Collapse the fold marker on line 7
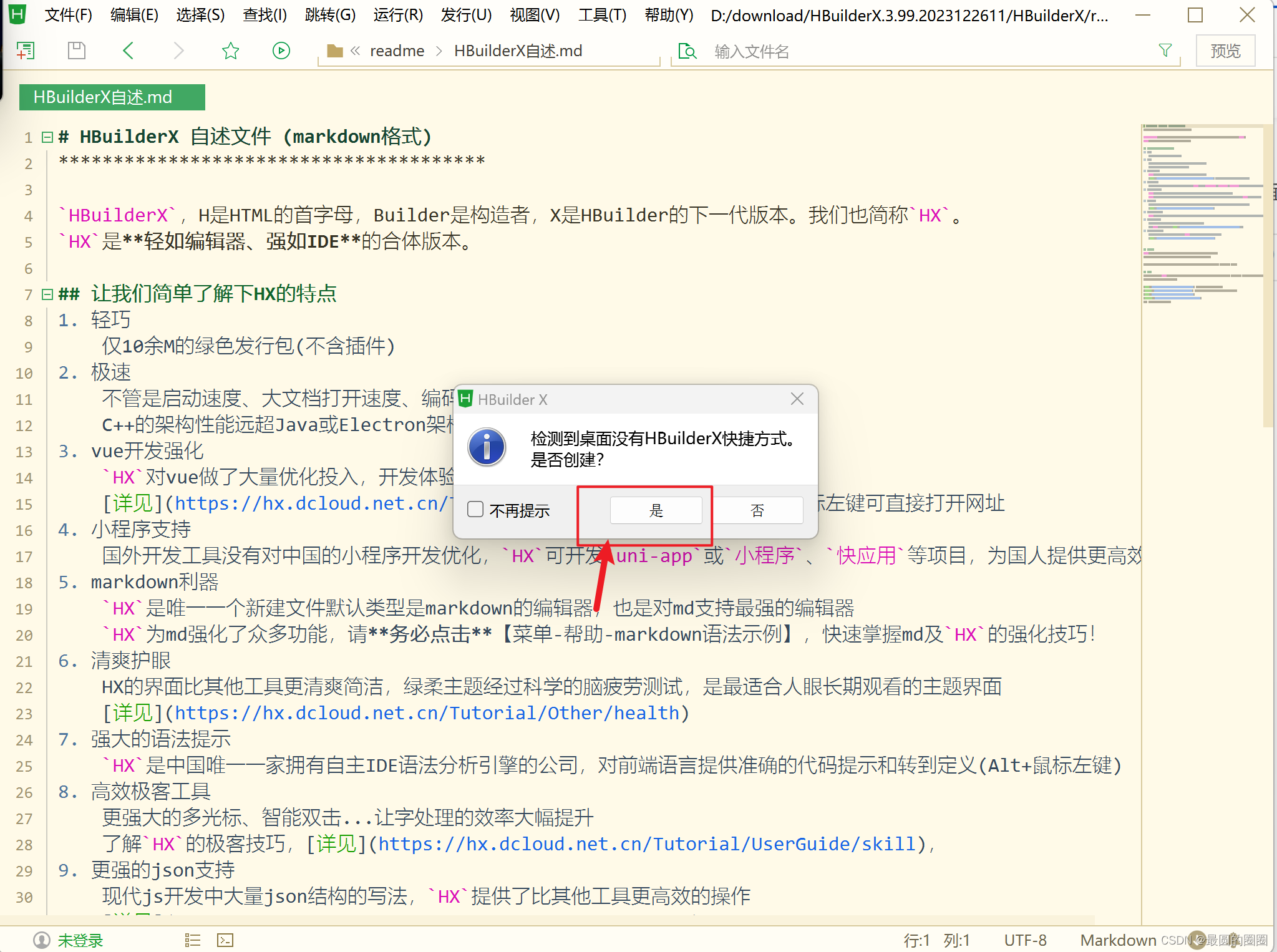1277x952 pixels. pos(47,294)
